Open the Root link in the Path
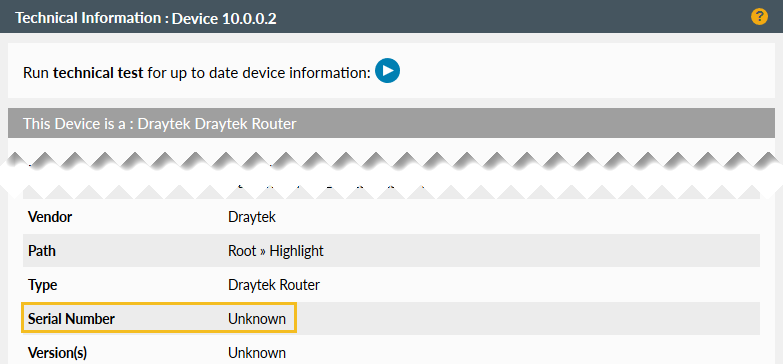The width and height of the screenshot is (784, 364). [242, 250]
